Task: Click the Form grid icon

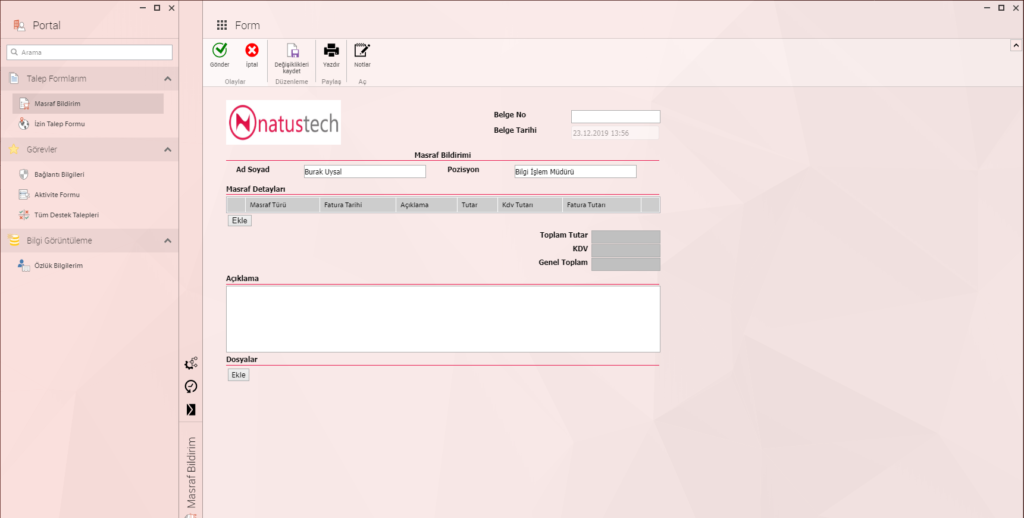Action: click(x=222, y=25)
